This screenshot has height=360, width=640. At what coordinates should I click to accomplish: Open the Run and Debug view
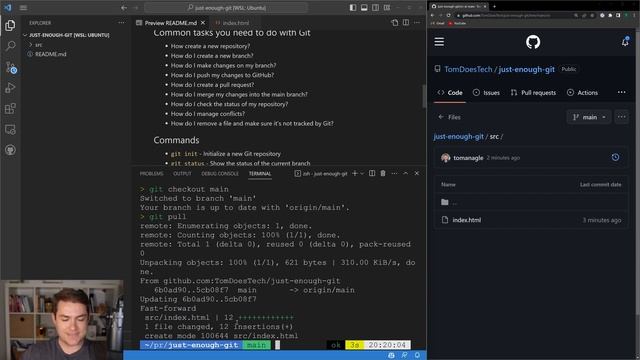click(x=10, y=88)
